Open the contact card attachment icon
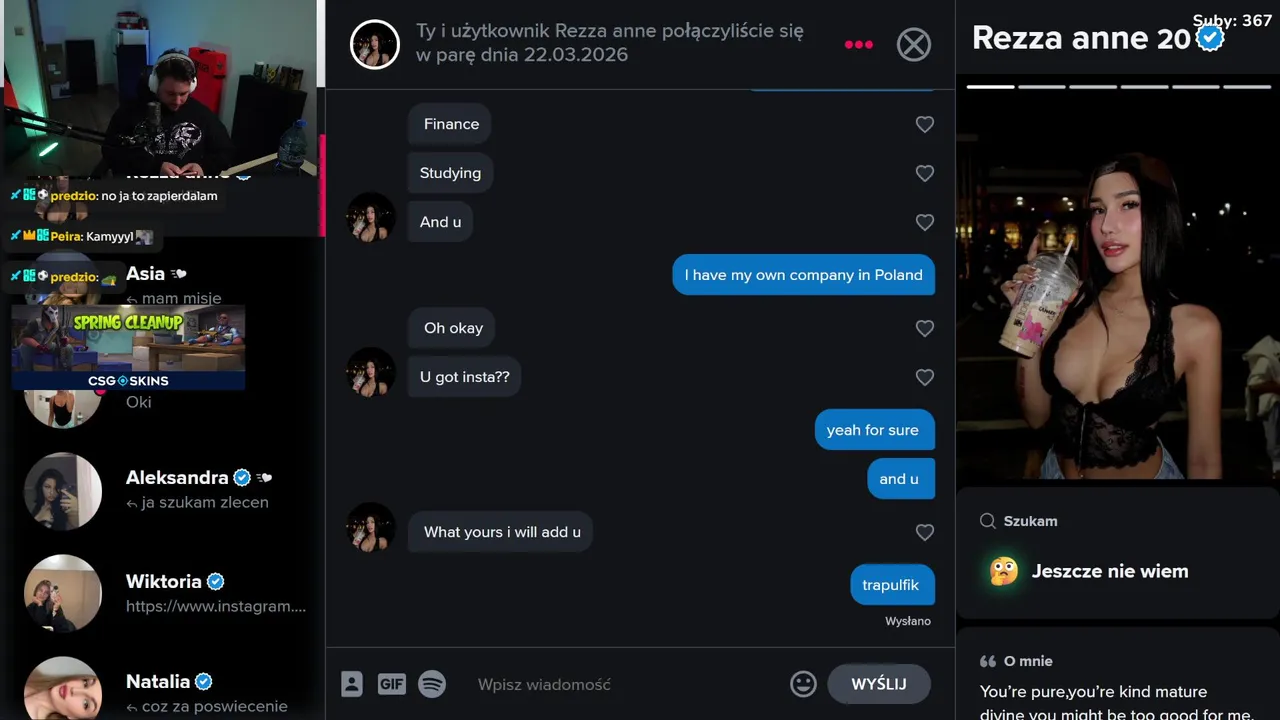Viewport: 1280px width, 720px height. [352, 684]
